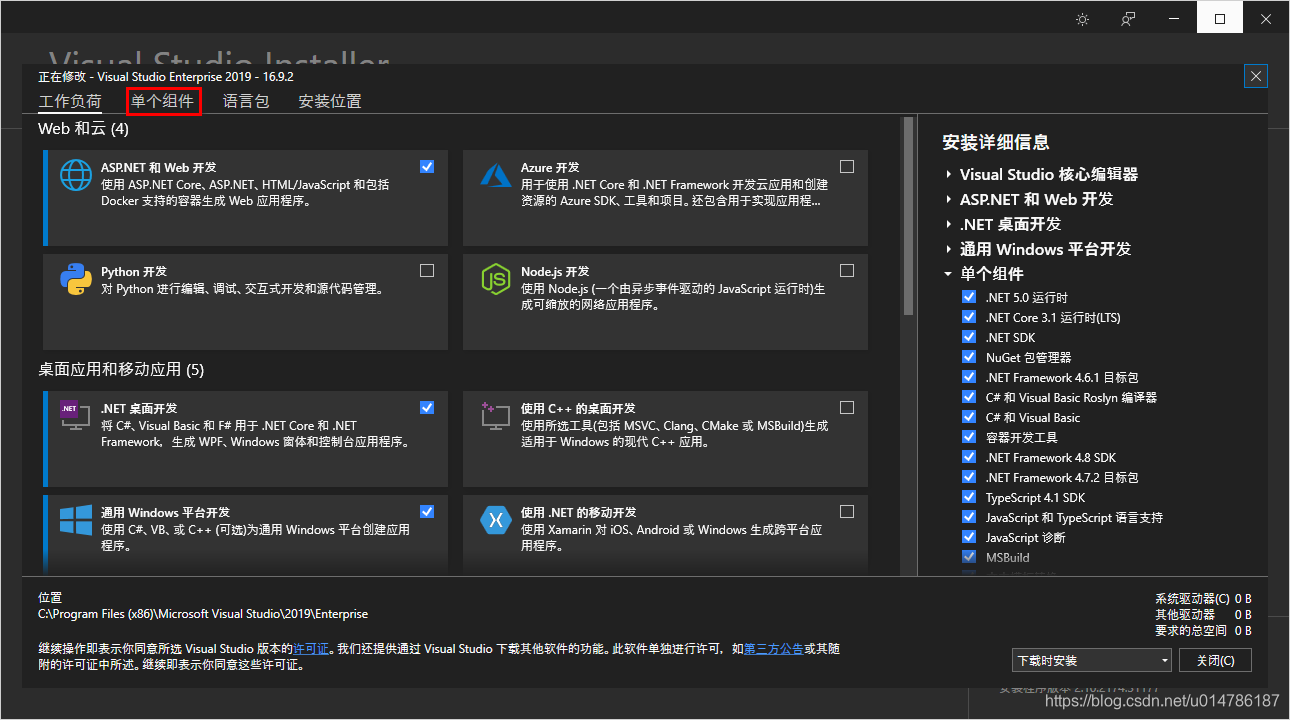The height and width of the screenshot is (720, 1290).
Task: Click the Xamarin mobile development icon
Action: 496,520
